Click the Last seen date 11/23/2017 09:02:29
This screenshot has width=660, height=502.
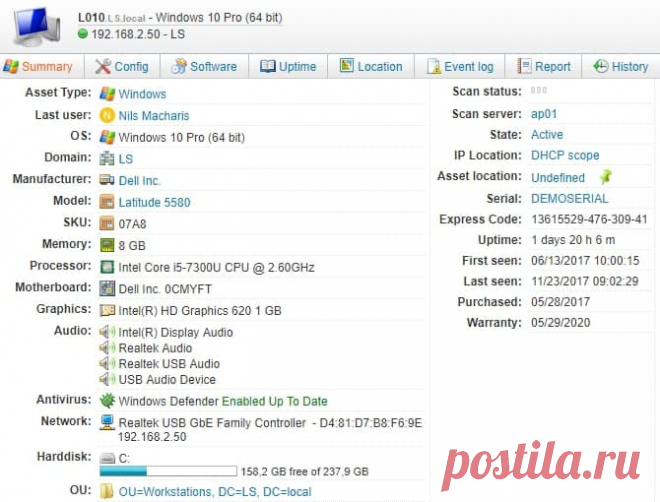click(585, 281)
